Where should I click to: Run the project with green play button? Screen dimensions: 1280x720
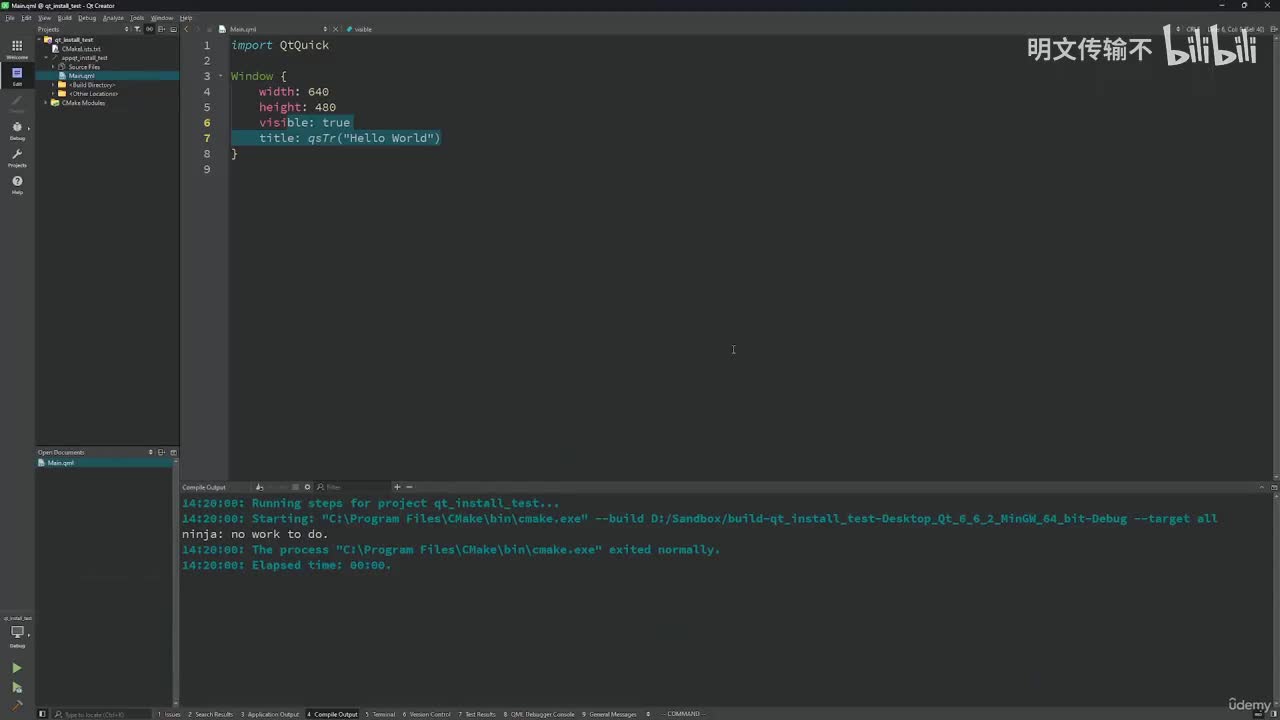16,668
